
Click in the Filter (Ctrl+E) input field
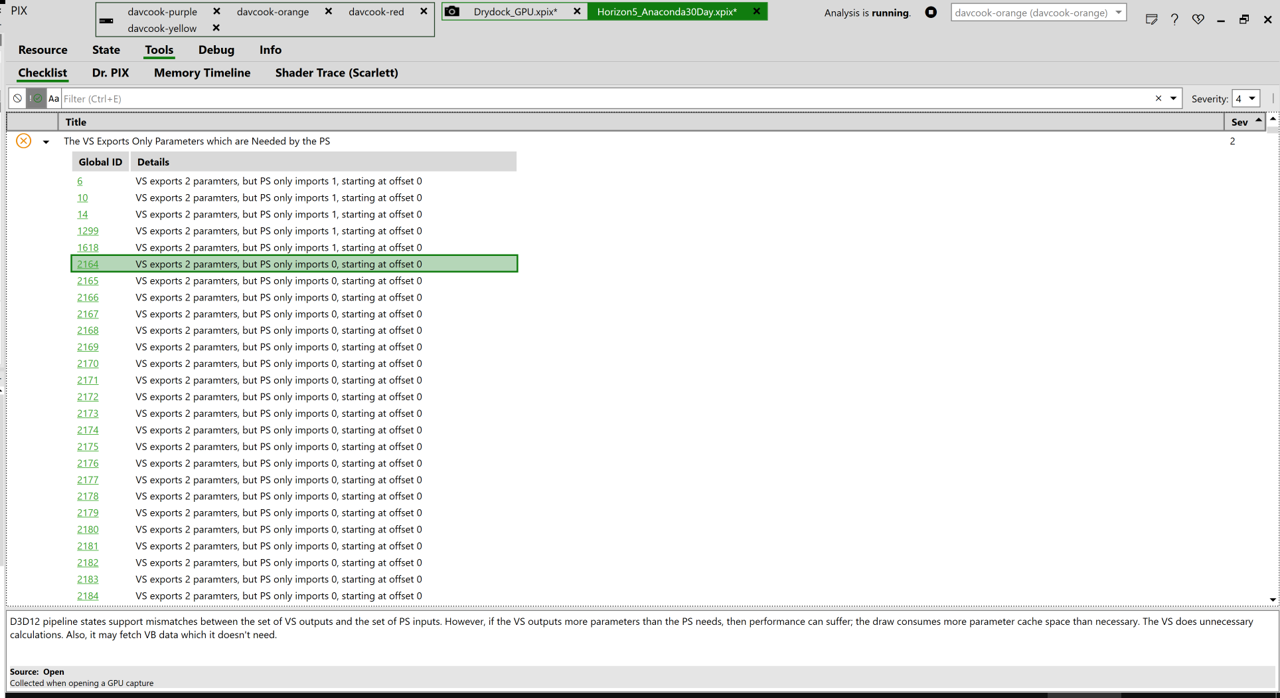[605, 99]
